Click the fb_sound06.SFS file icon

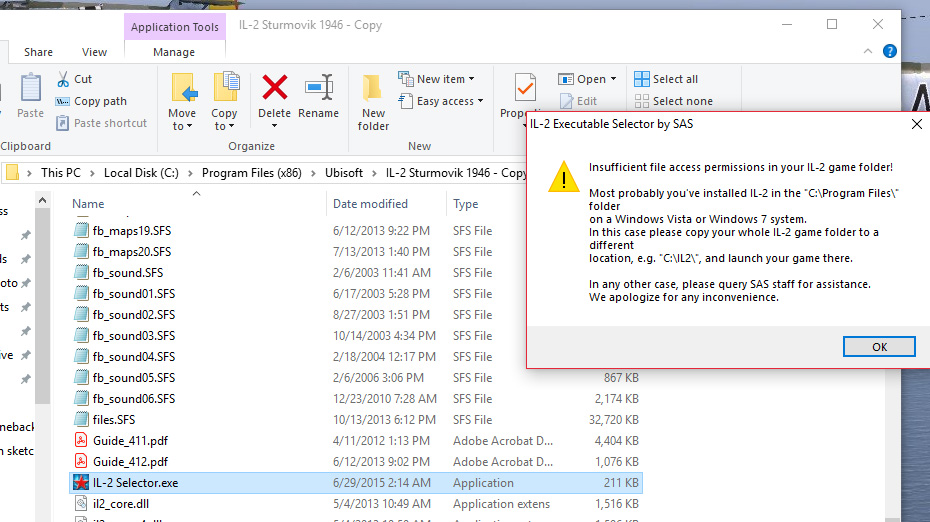tap(81, 398)
